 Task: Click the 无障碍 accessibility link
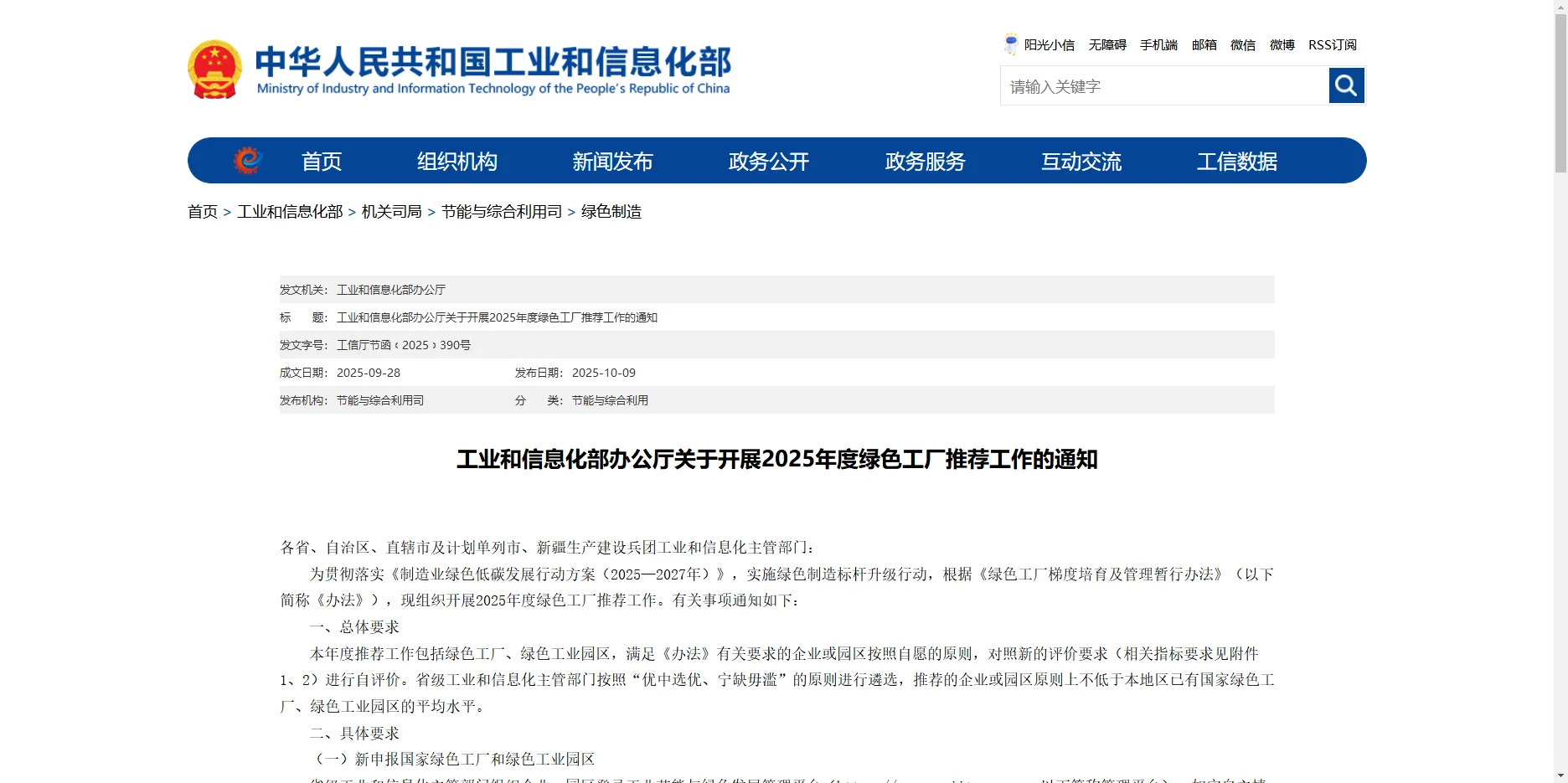[1107, 44]
